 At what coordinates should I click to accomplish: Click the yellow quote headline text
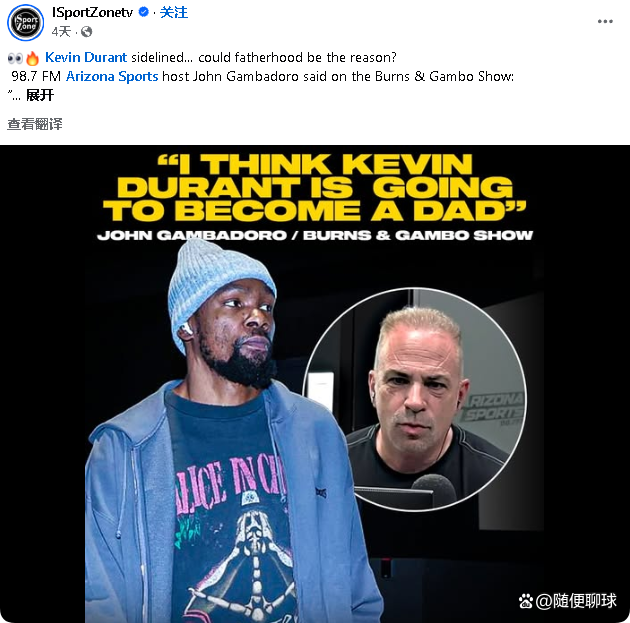[x=315, y=188]
